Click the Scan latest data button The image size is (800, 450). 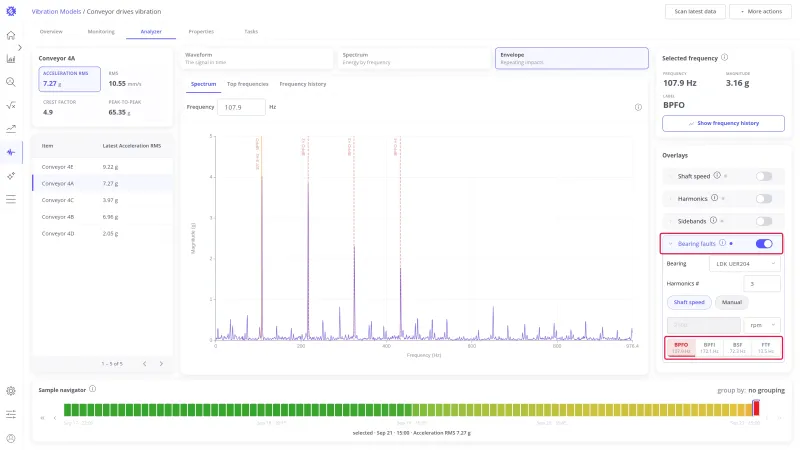click(695, 11)
